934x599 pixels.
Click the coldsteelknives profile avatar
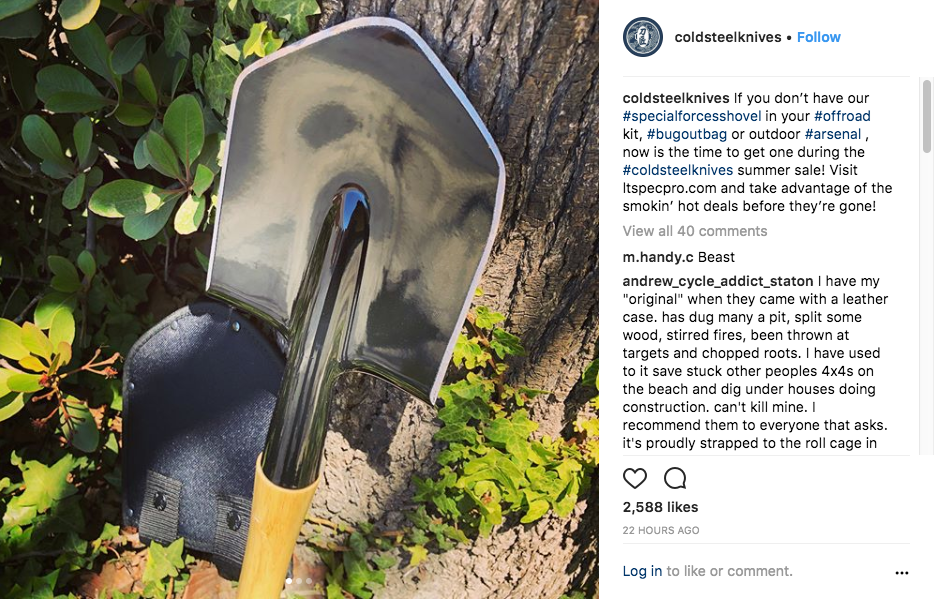tap(643, 37)
